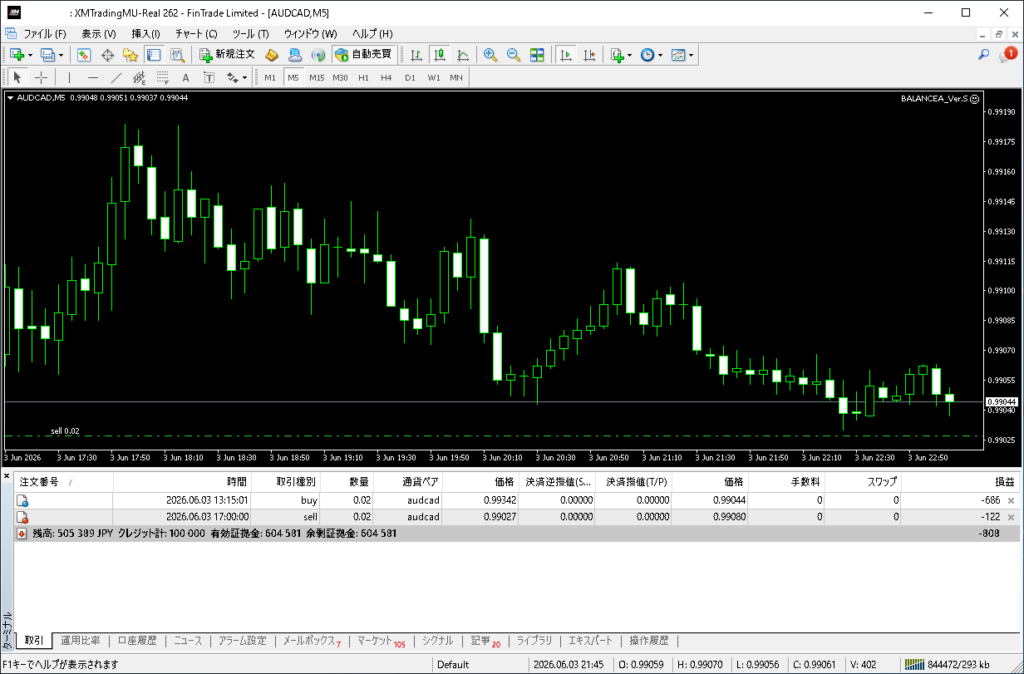The image size is (1024, 674).
Task: Close the sell audcad order with X
Action: (x=1011, y=517)
